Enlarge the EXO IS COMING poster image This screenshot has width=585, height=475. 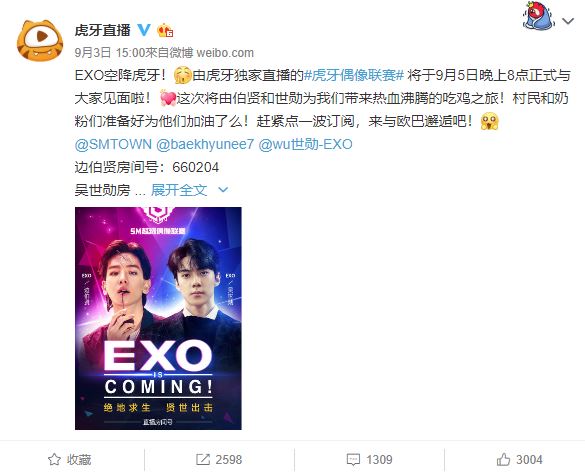click(x=158, y=318)
